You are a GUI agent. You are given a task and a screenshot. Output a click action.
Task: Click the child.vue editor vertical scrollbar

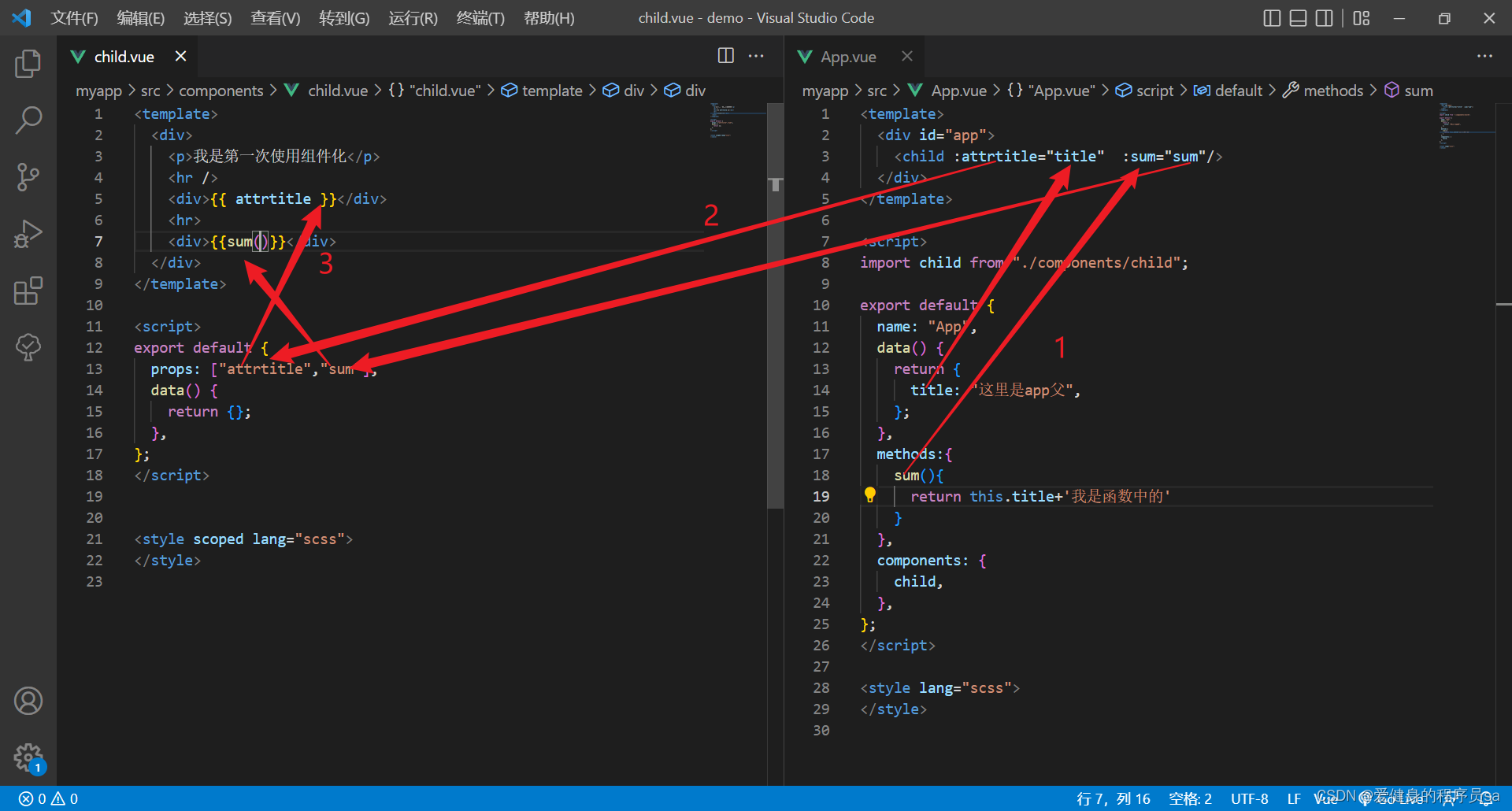point(776,306)
